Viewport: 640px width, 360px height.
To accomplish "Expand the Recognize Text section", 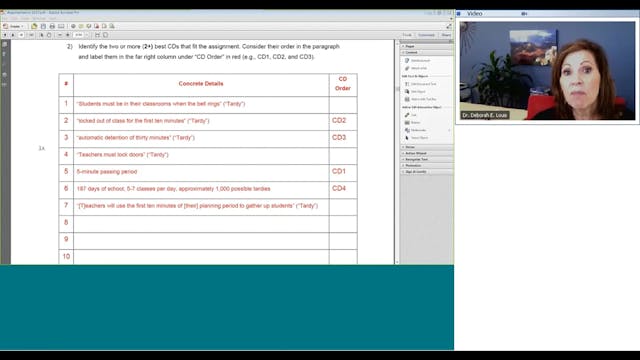I will click(427, 159).
